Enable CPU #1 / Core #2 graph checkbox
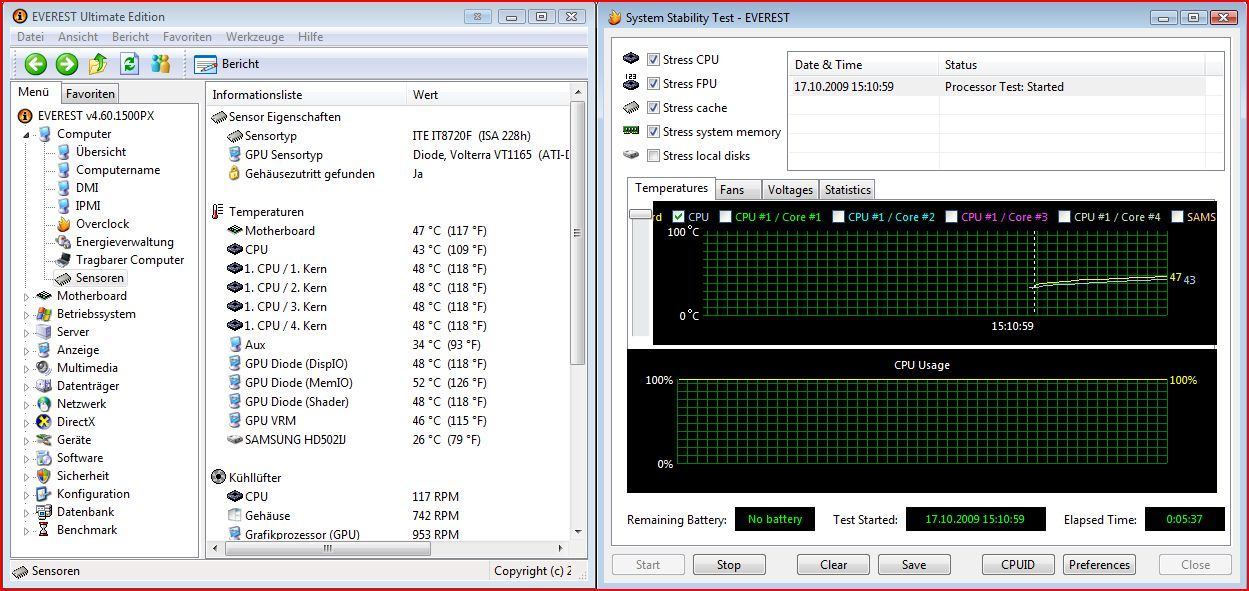Image resolution: width=1249 pixels, height=591 pixels. (x=838, y=216)
